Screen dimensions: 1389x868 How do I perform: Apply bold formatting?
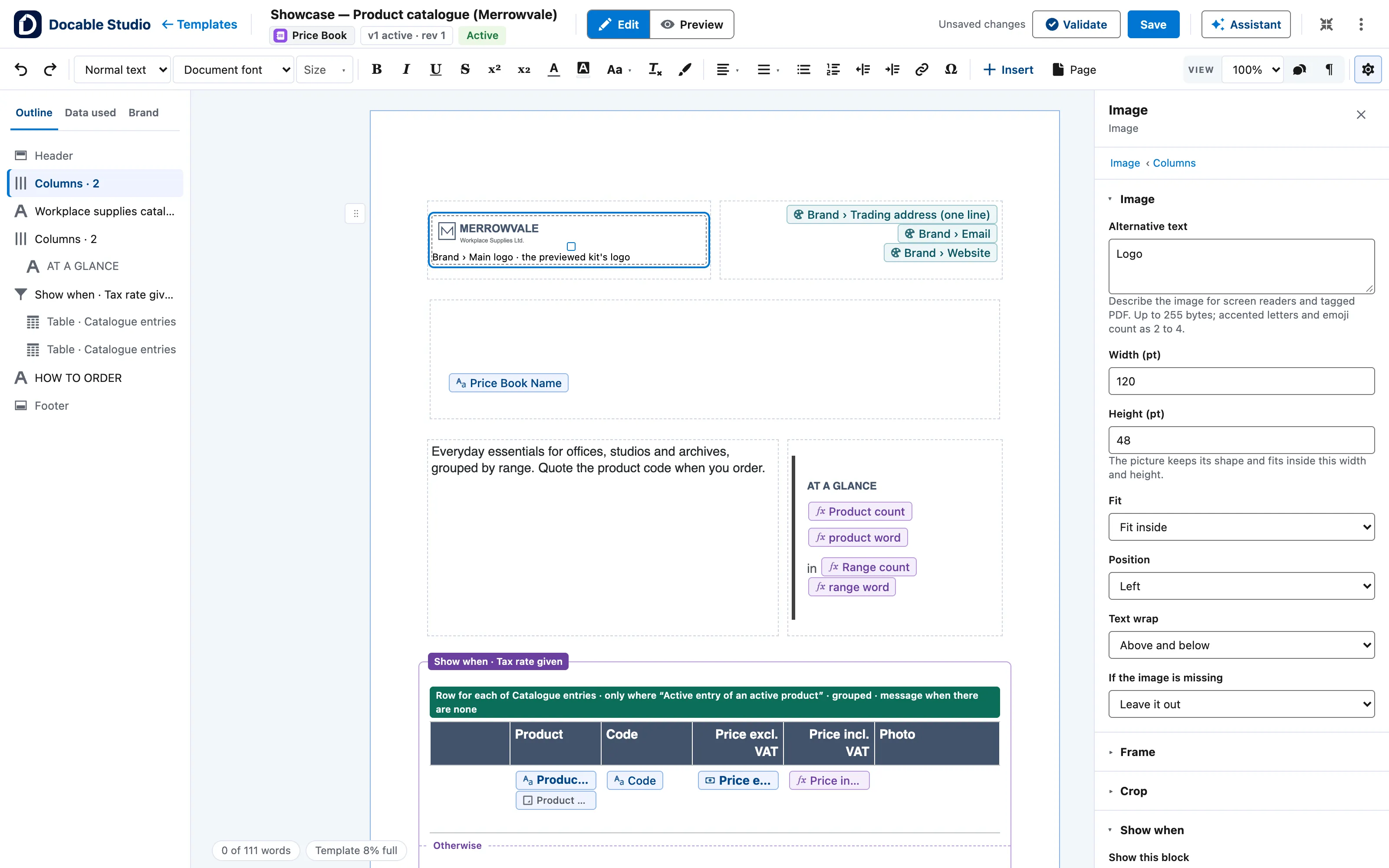tap(376, 69)
